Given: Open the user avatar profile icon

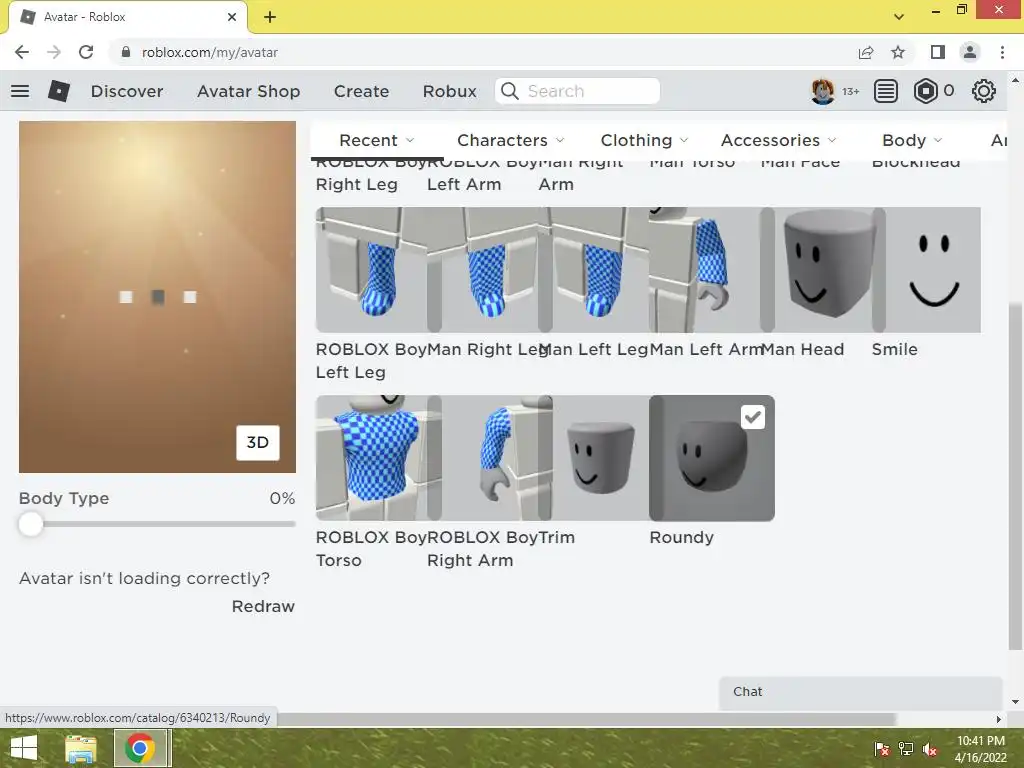Looking at the screenshot, I should 823,91.
